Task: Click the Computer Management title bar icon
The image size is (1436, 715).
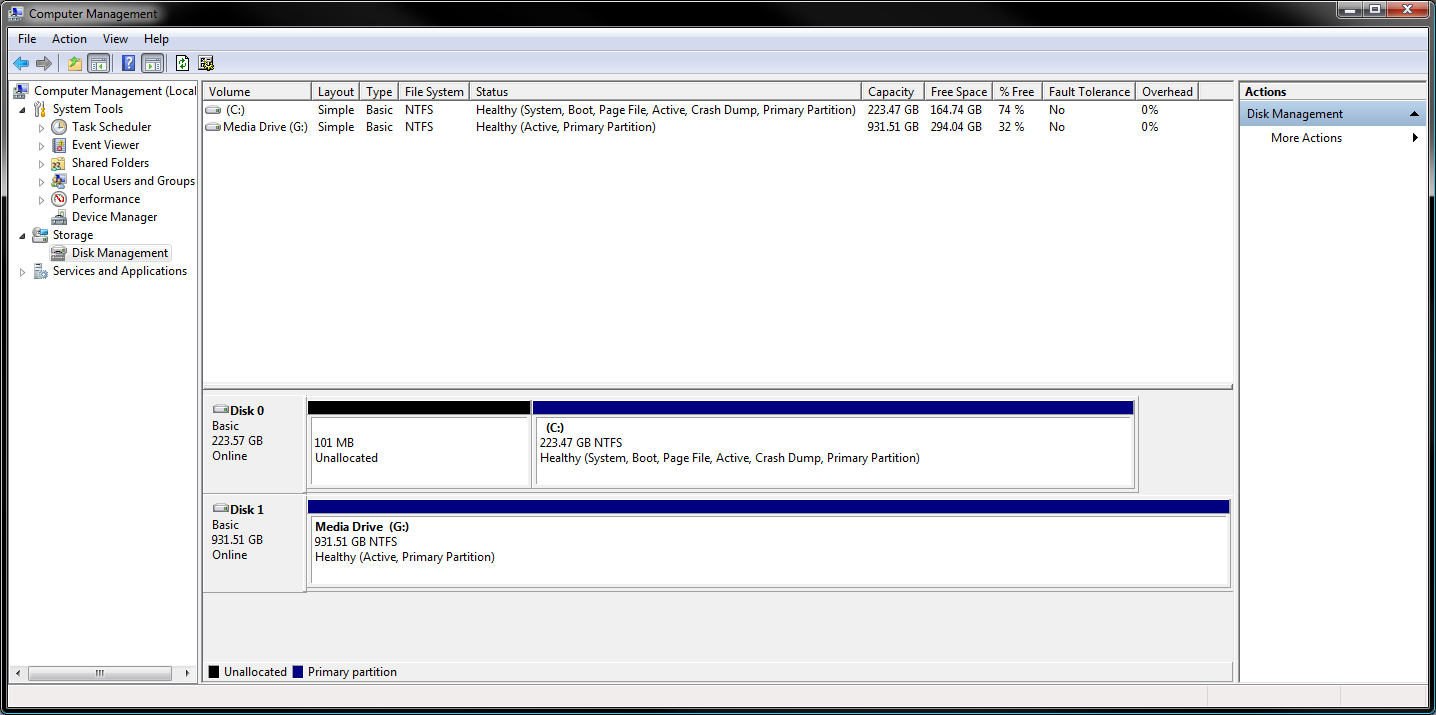Action: pos(16,14)
